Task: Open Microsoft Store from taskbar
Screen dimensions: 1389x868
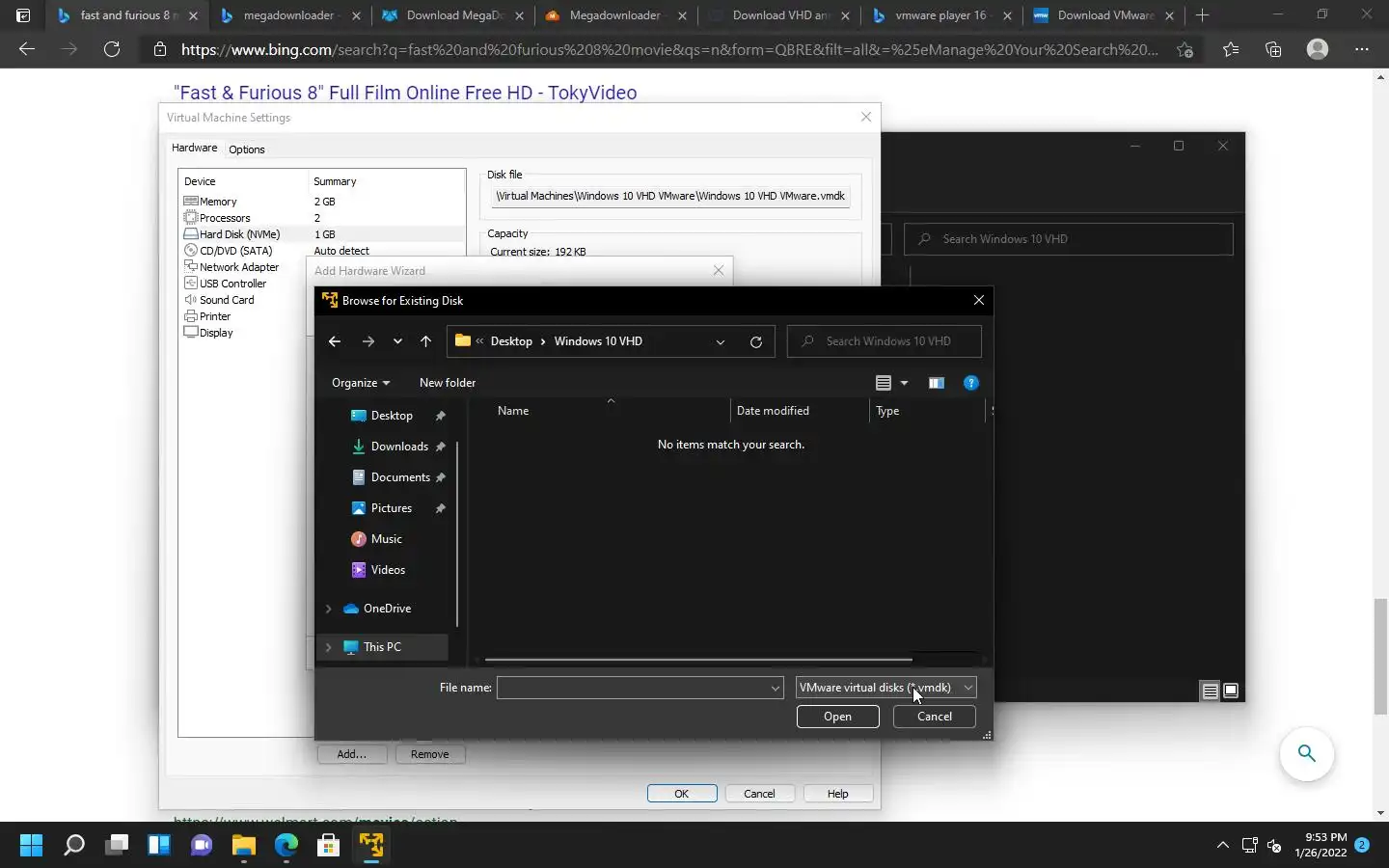Action: point(328,846)
